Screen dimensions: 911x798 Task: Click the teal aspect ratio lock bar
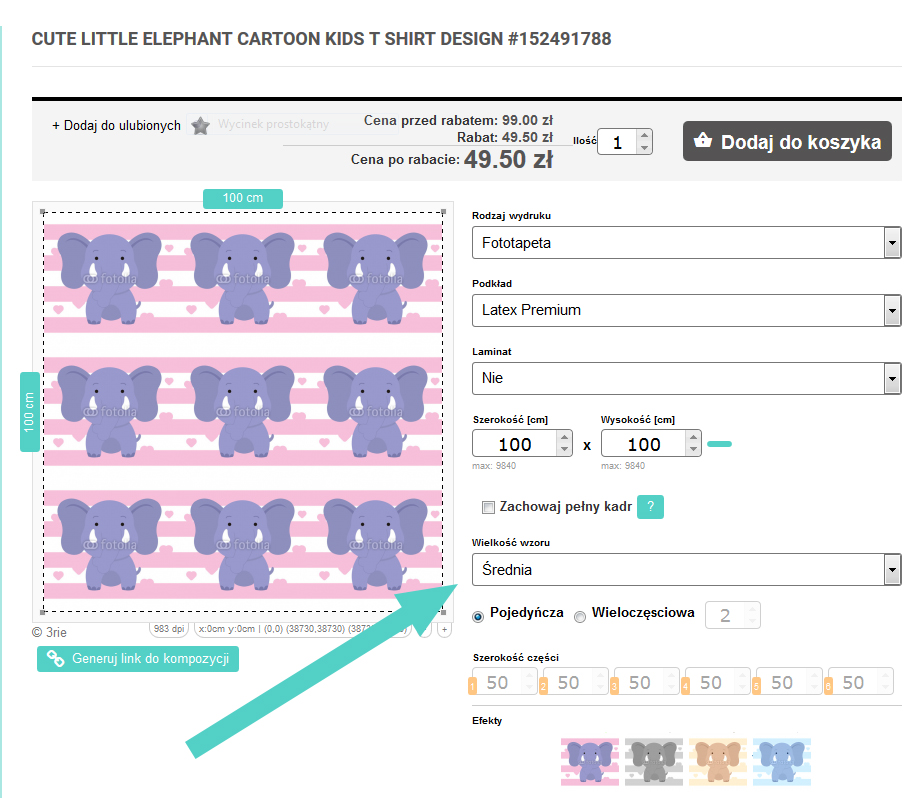click(x=719, y=444)
